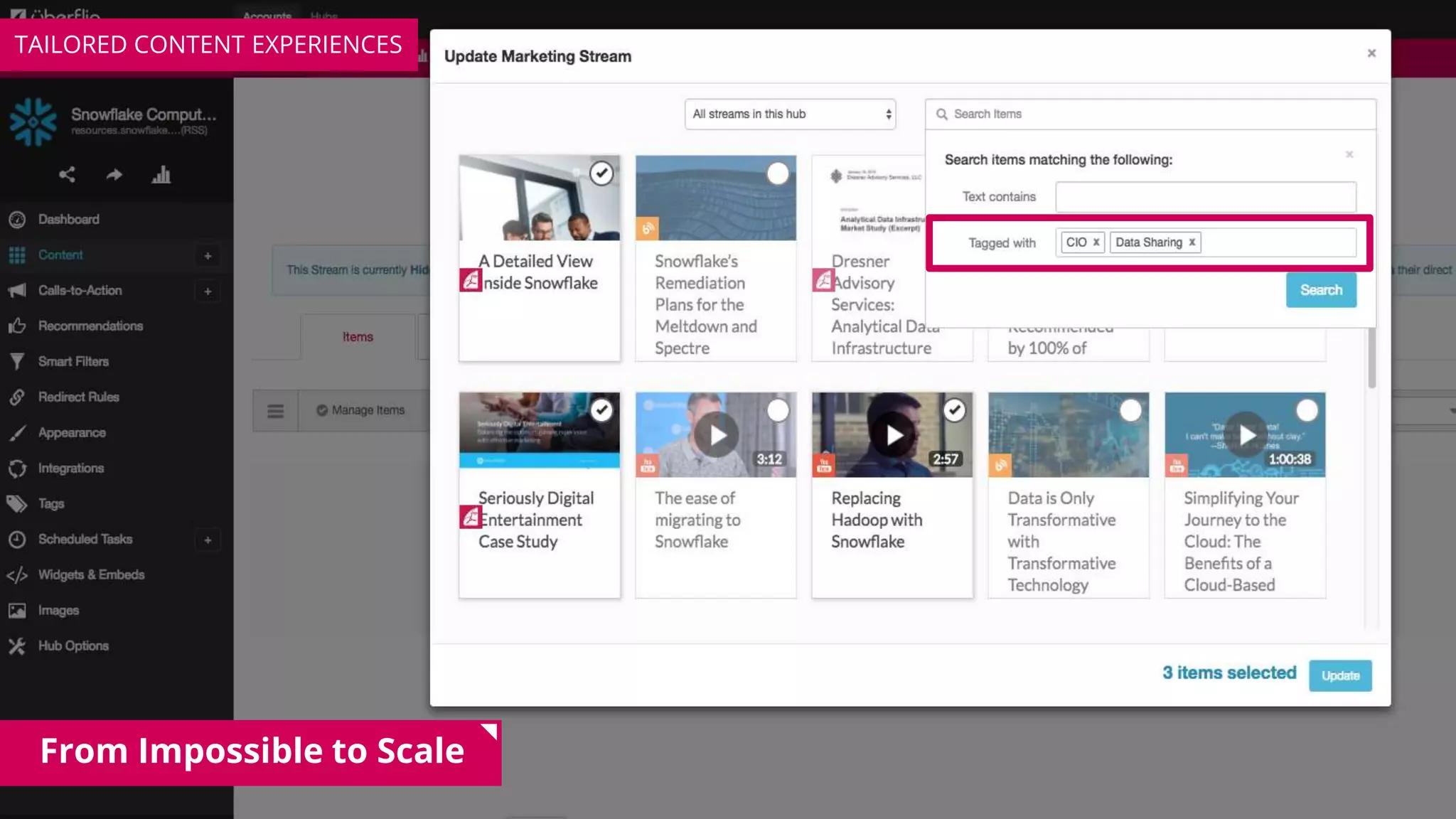Open the All streams in this hub dropdown
Image resolution: width=1456 pixels, height=819 pixels.
[x=790, y=114]
